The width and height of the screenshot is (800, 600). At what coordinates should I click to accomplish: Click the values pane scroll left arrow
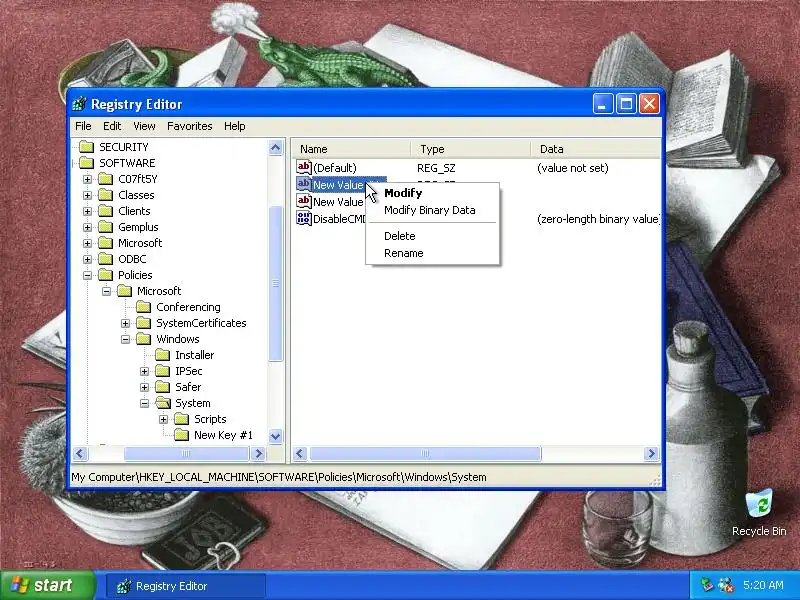[x=301, y=454]
